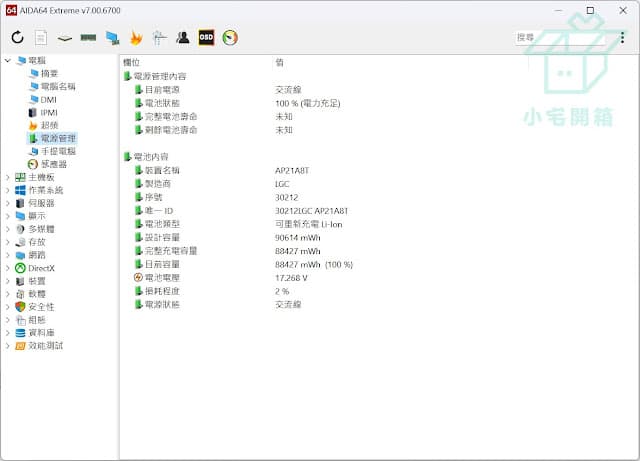Select 感應器 sensor tree item
This screenshot has height=461, width=640.
[54, 164]
